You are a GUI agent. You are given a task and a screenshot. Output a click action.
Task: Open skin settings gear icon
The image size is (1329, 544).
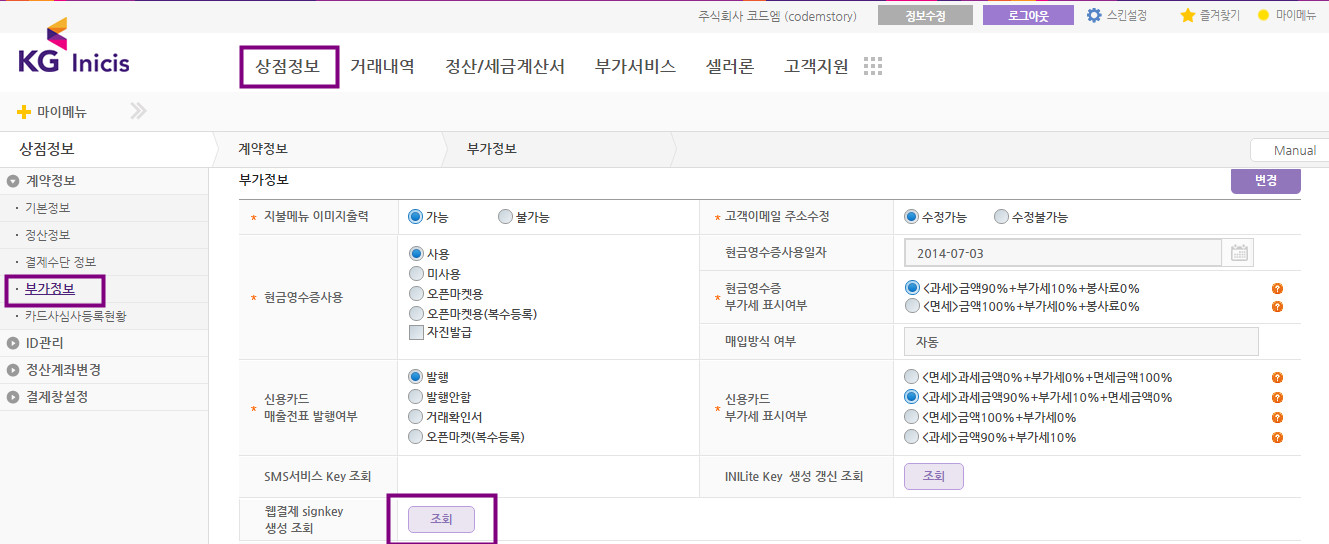point(1094,15)
